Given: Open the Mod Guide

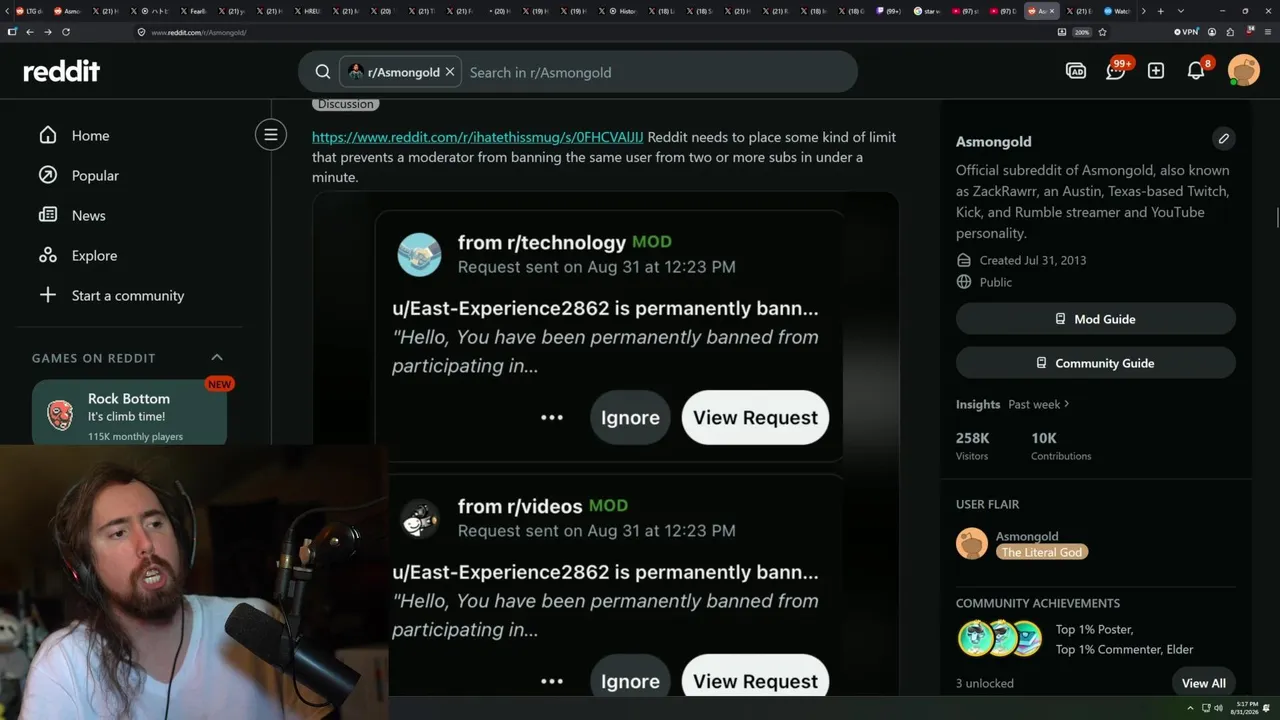Looking at the screenshot, I should [x=1096, y=319].
